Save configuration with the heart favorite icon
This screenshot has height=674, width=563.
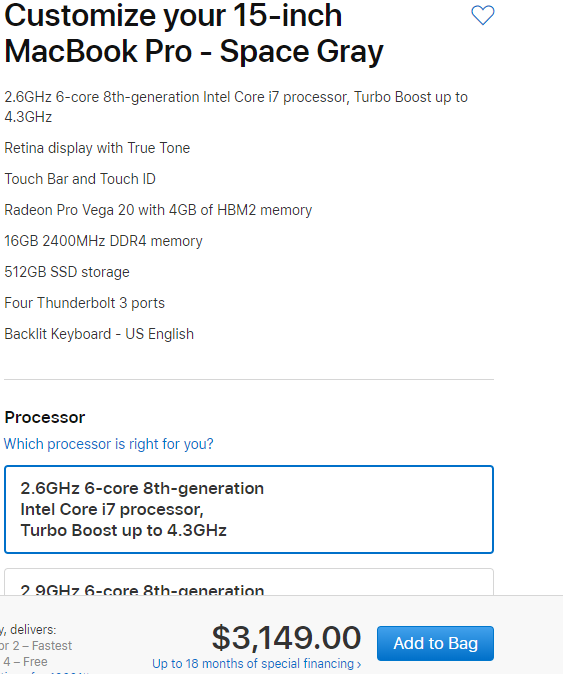[483, 15]
